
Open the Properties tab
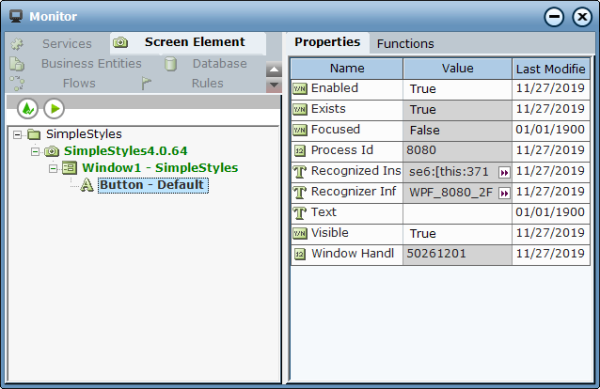pos(328,42)
